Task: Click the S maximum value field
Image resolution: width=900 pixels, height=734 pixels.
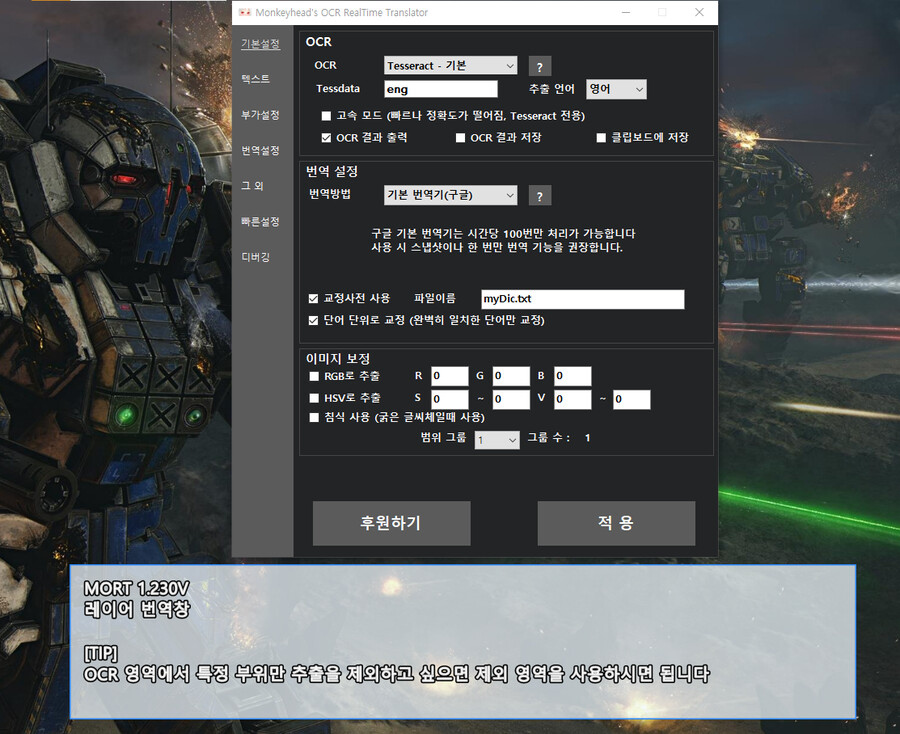Action: [511, 399]
